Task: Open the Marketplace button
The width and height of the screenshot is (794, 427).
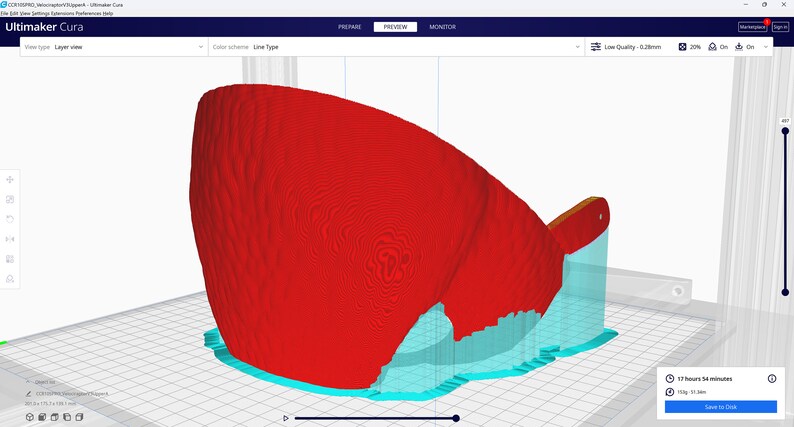Action: point(752,27)
